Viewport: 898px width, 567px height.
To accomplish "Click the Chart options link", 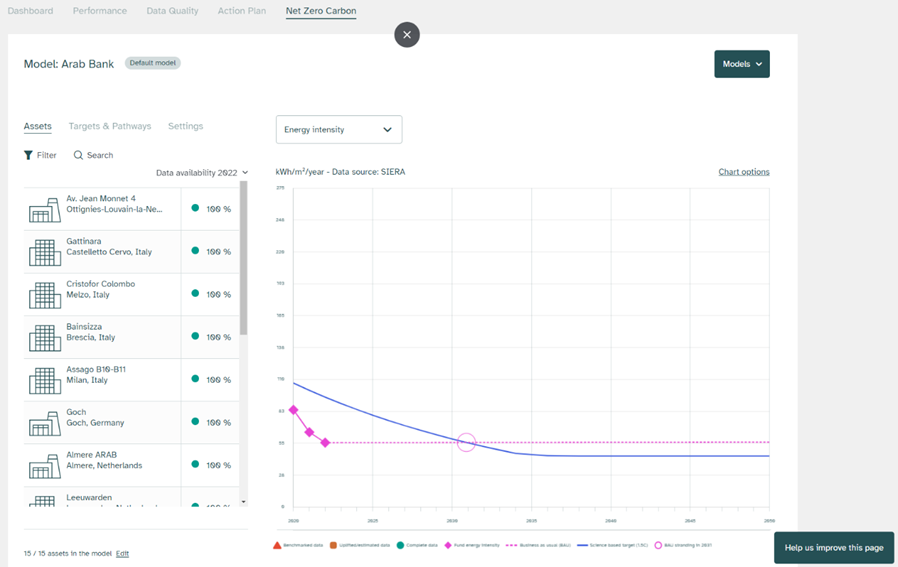I will tap(743, 172).
